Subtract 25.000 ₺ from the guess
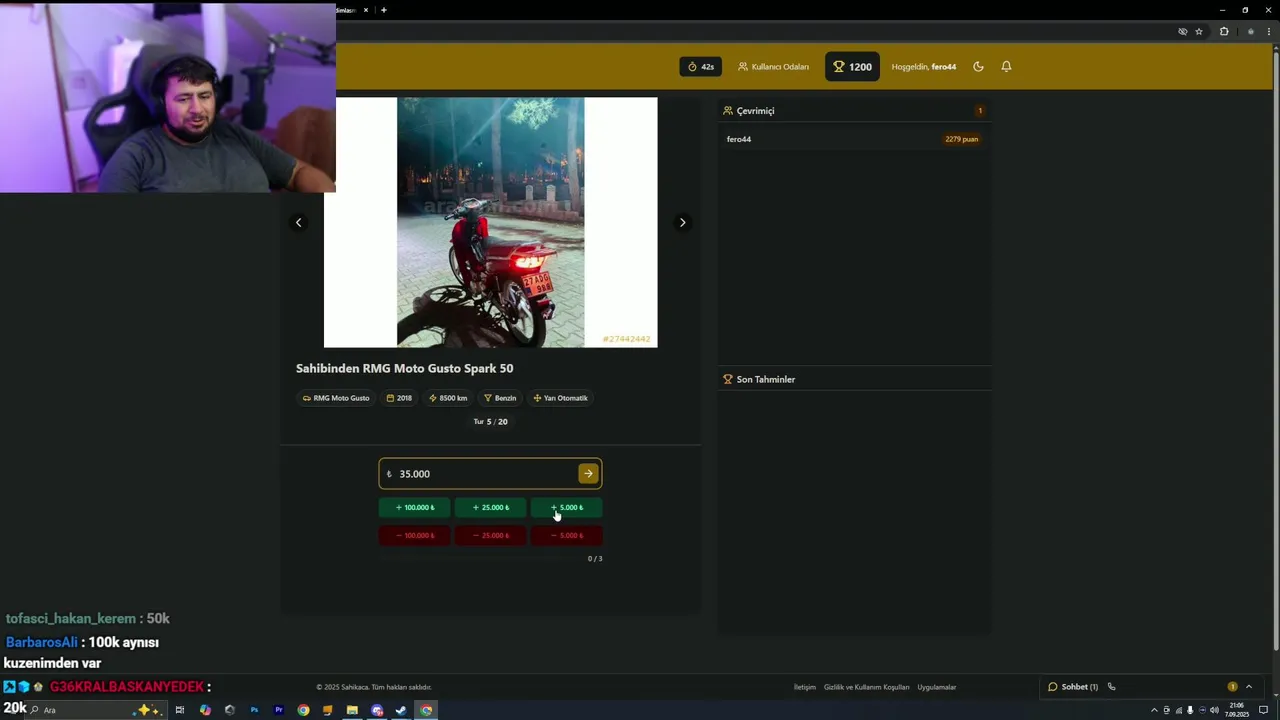Screen dimensions: 1280x720 tap(490, 536)
